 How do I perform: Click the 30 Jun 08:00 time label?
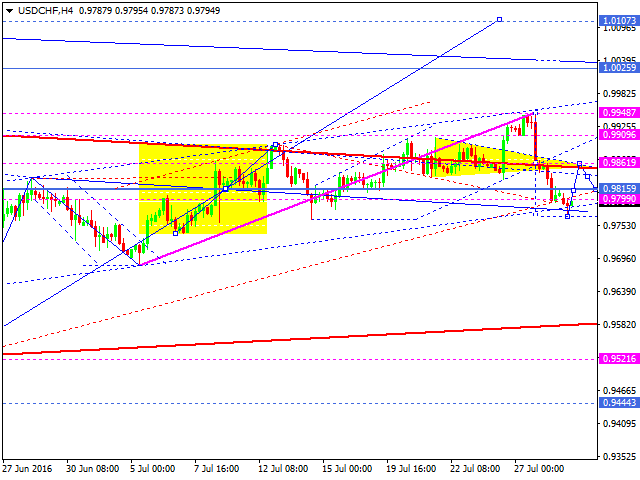(x=92, y=469)
